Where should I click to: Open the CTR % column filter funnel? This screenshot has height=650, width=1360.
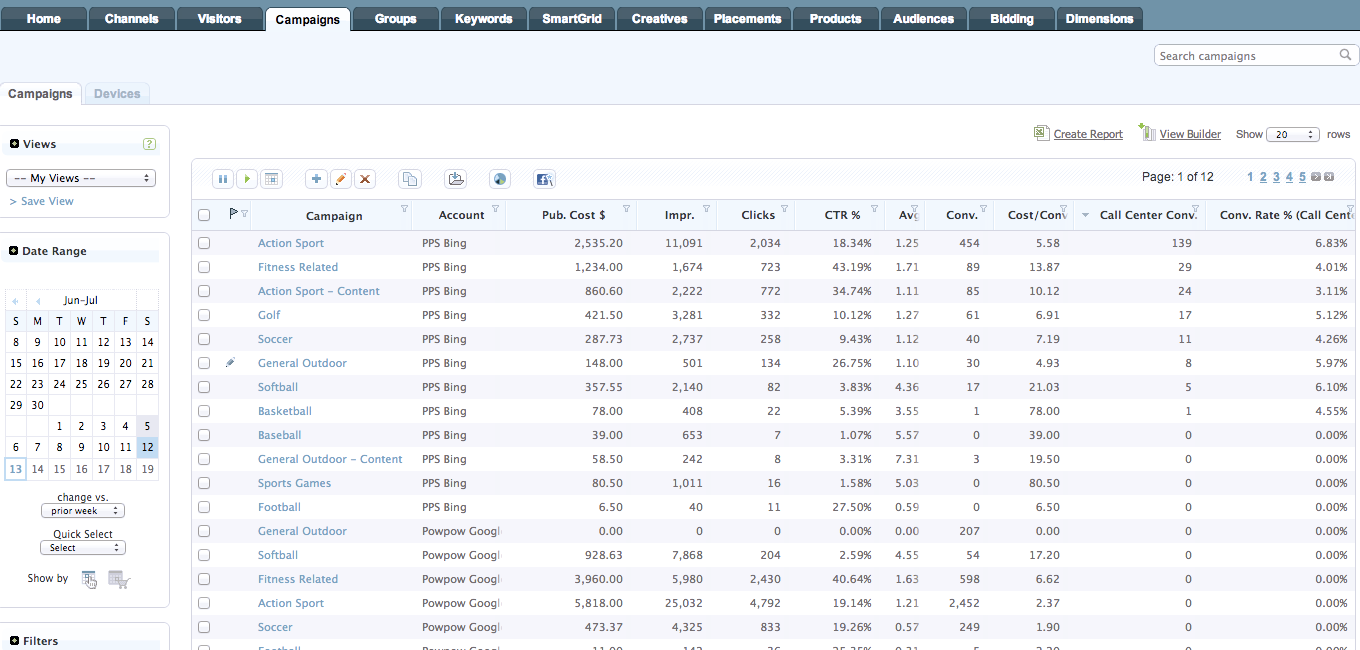point(874,209)
